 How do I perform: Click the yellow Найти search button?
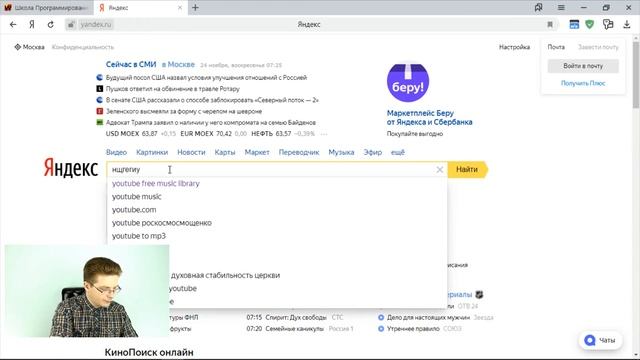[467, 169]
